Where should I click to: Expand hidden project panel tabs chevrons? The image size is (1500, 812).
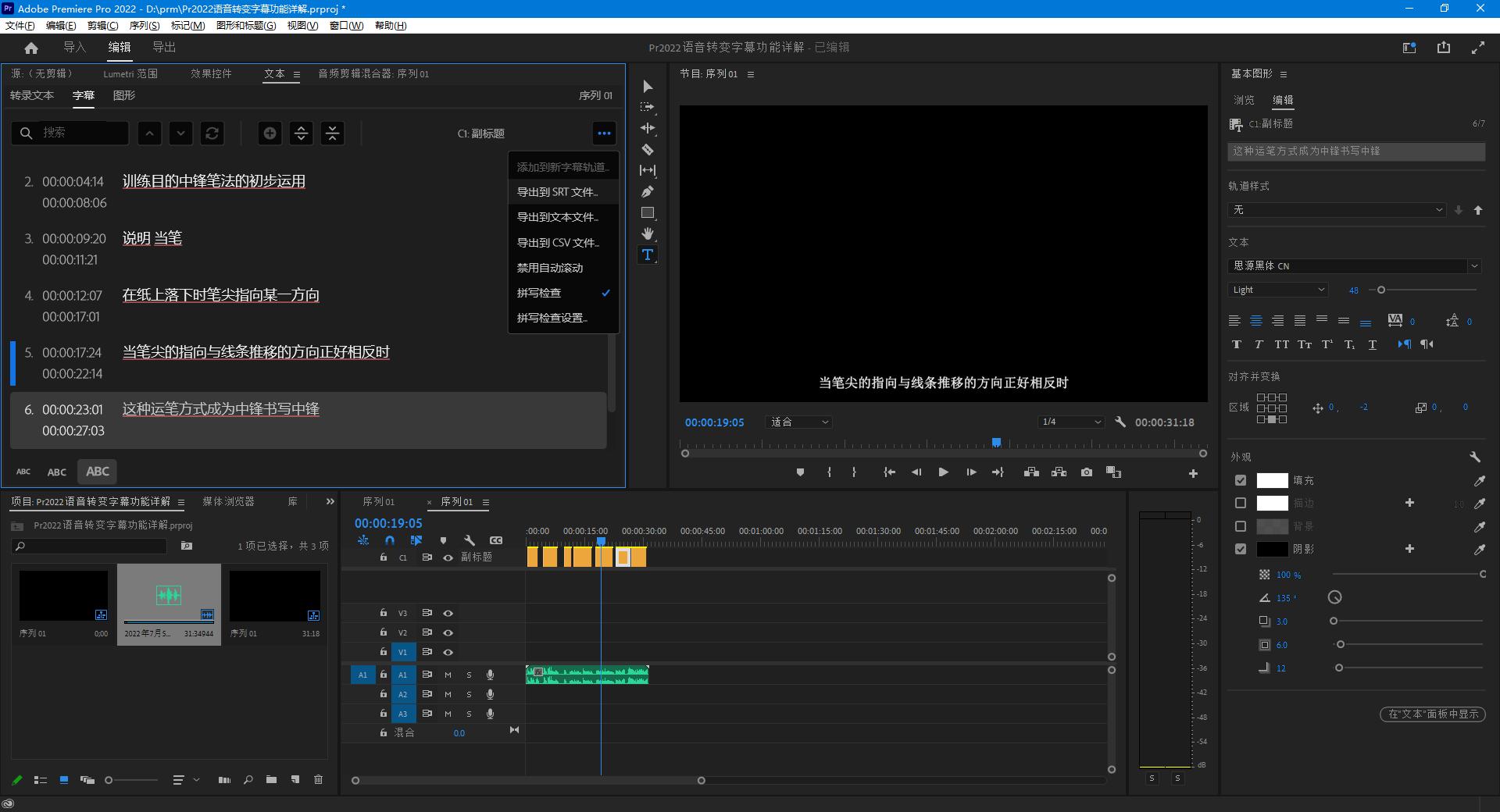(x=330, y=501)
